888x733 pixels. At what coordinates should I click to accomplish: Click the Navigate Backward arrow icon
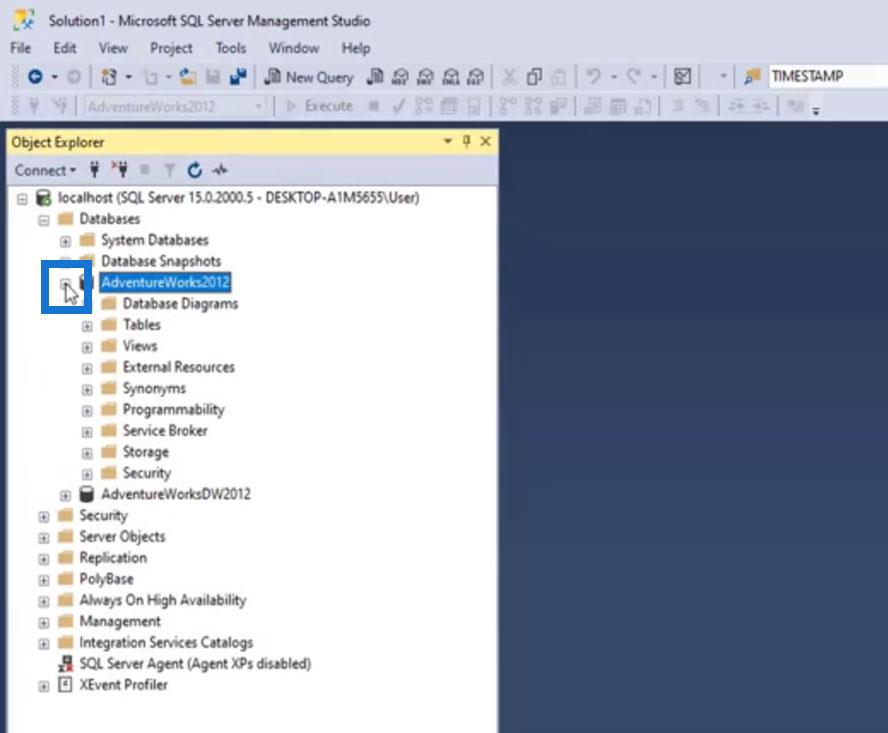pos(35,76)
